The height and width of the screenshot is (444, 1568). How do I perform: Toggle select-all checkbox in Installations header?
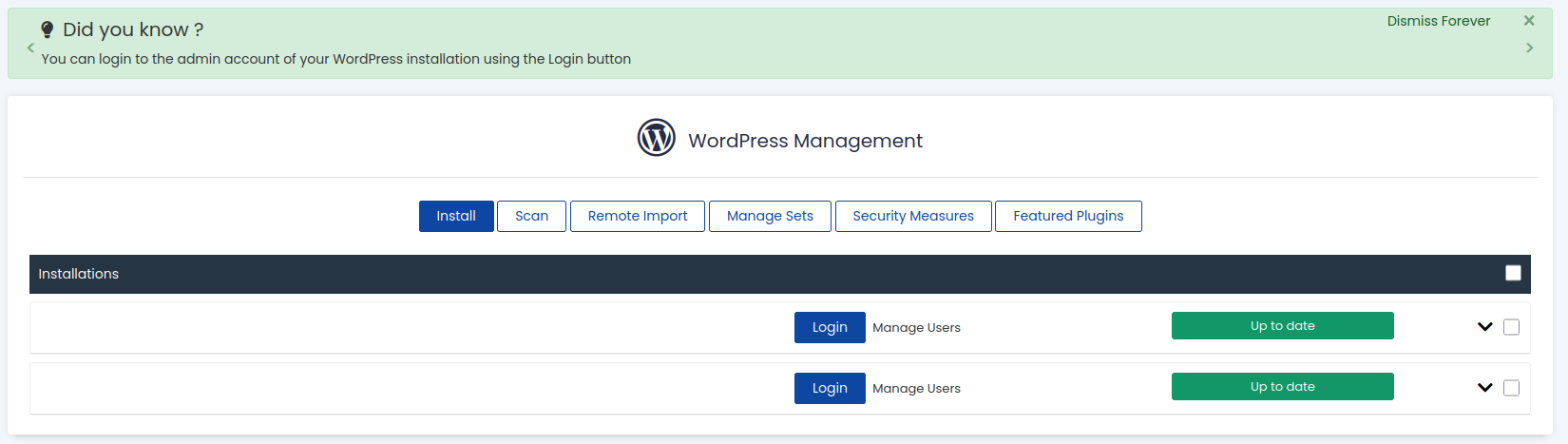(x=1513, y=273)
